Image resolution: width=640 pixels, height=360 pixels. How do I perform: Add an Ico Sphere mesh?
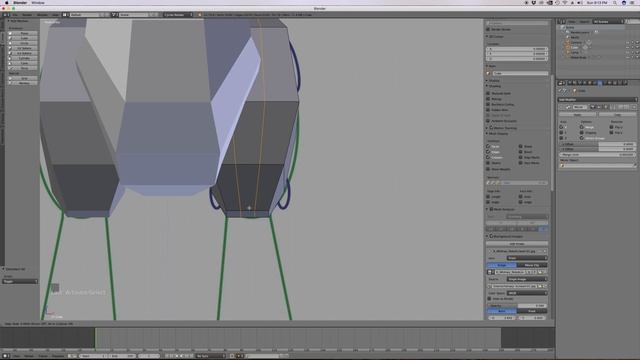(24, 53)
